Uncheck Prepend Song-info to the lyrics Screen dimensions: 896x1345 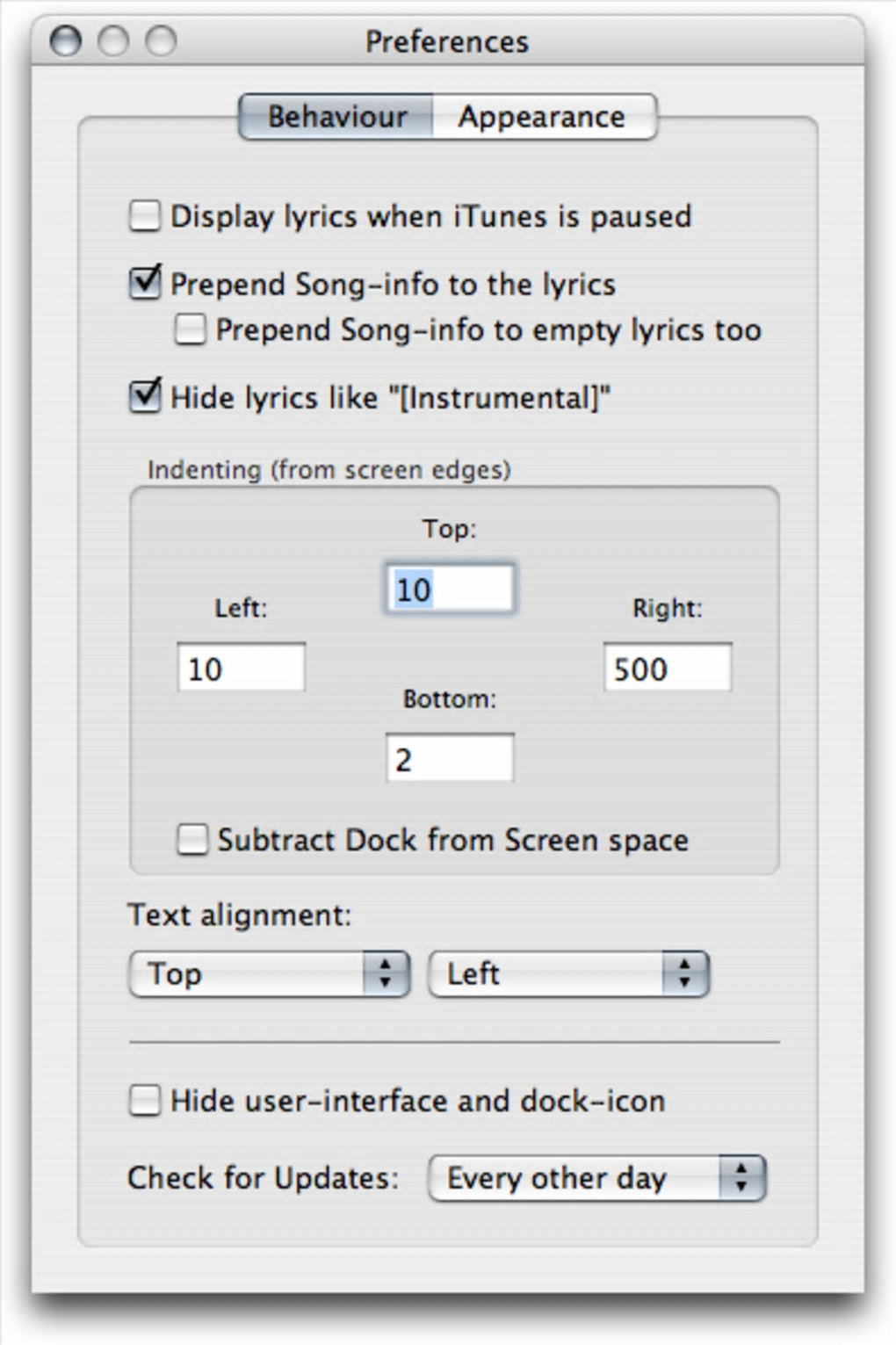(145, 284)
